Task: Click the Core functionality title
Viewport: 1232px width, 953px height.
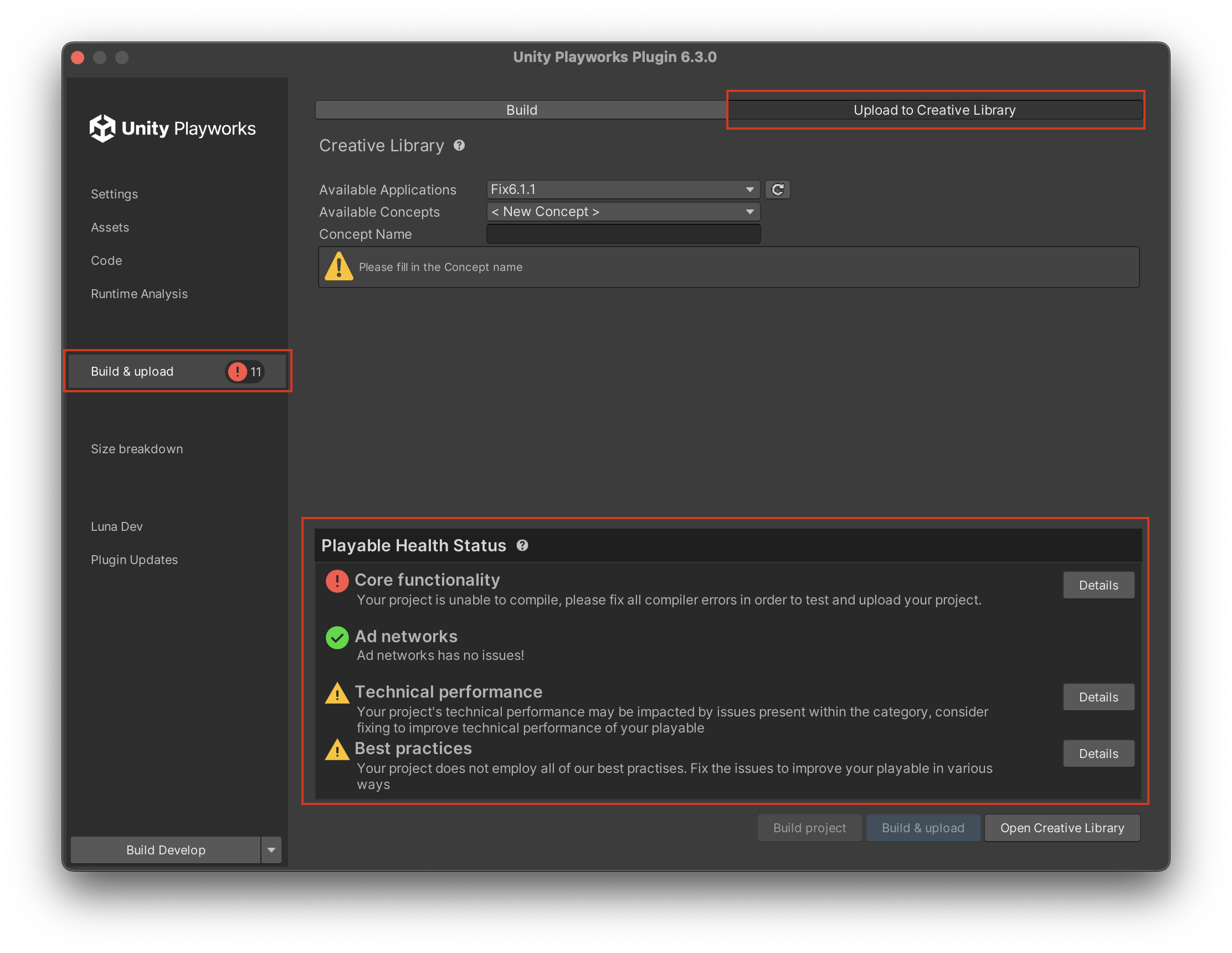Action: 427,580
